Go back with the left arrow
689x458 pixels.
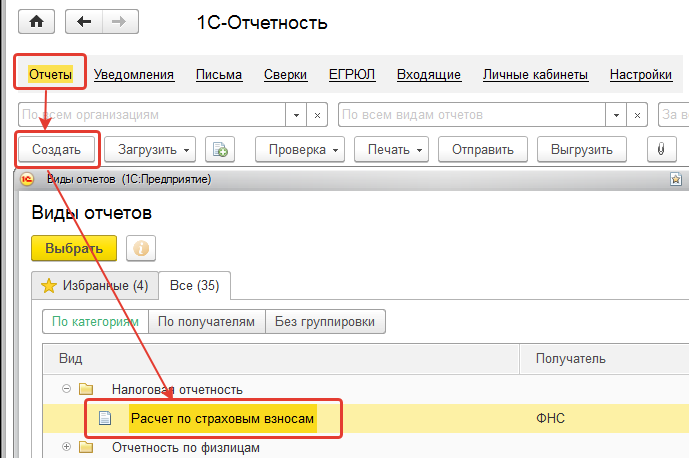click(x=84, y=22)
